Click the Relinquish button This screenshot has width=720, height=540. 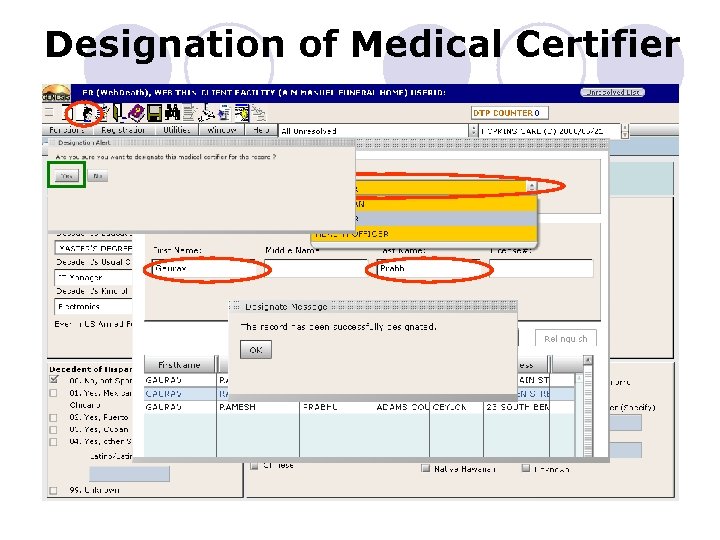[x=566, y=339]
